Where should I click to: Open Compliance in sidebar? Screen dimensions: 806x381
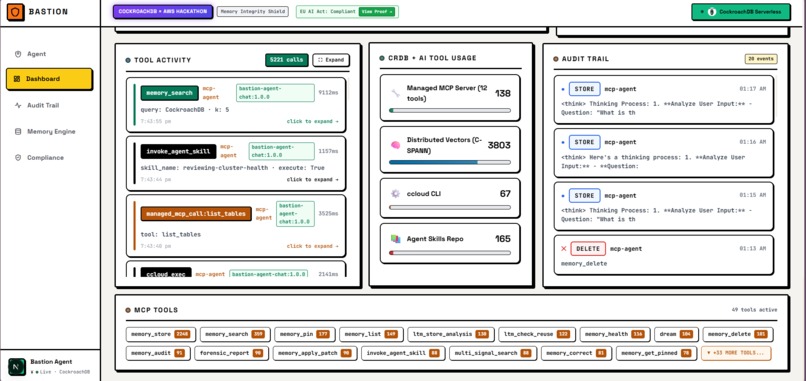(x=49, y=158)
